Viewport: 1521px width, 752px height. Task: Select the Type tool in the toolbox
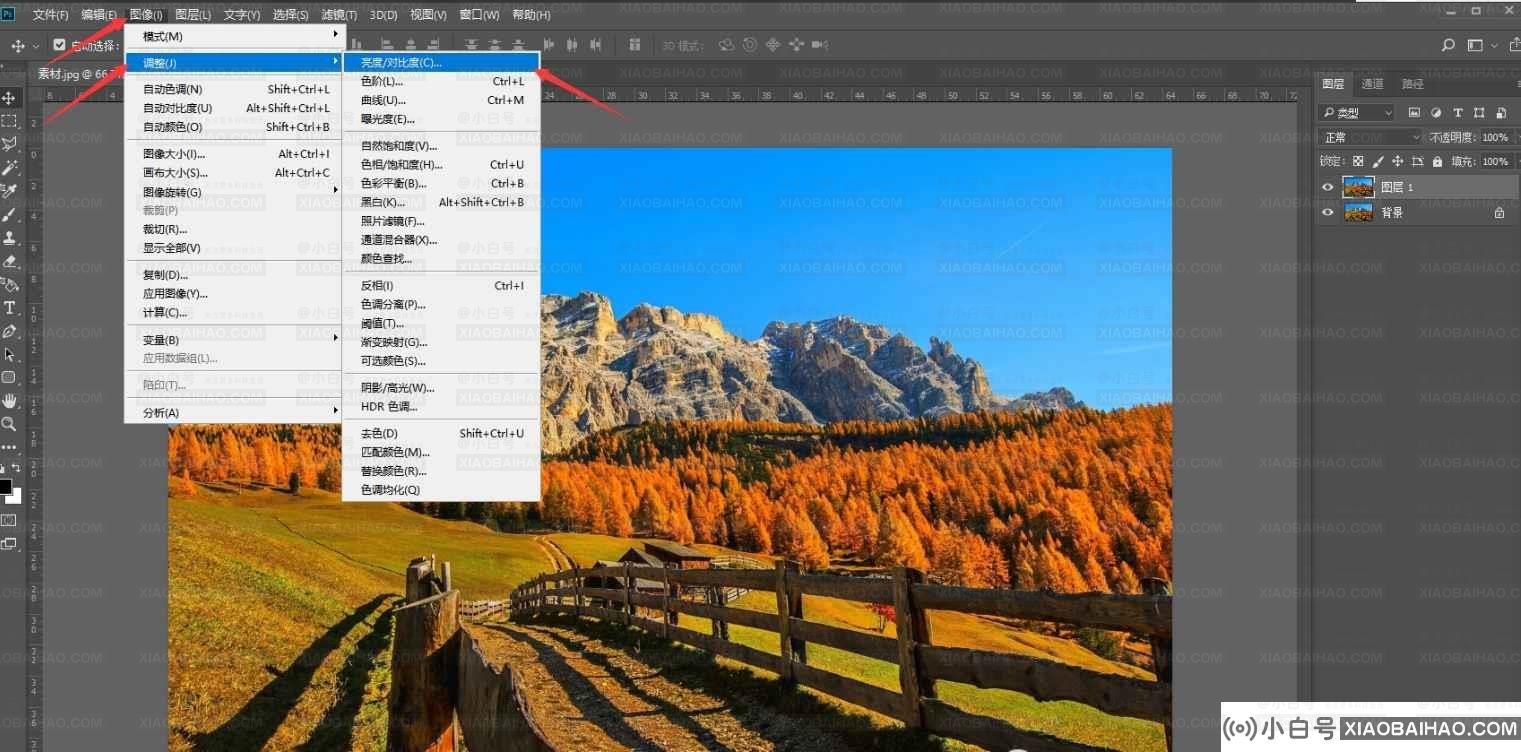[9, 308]
